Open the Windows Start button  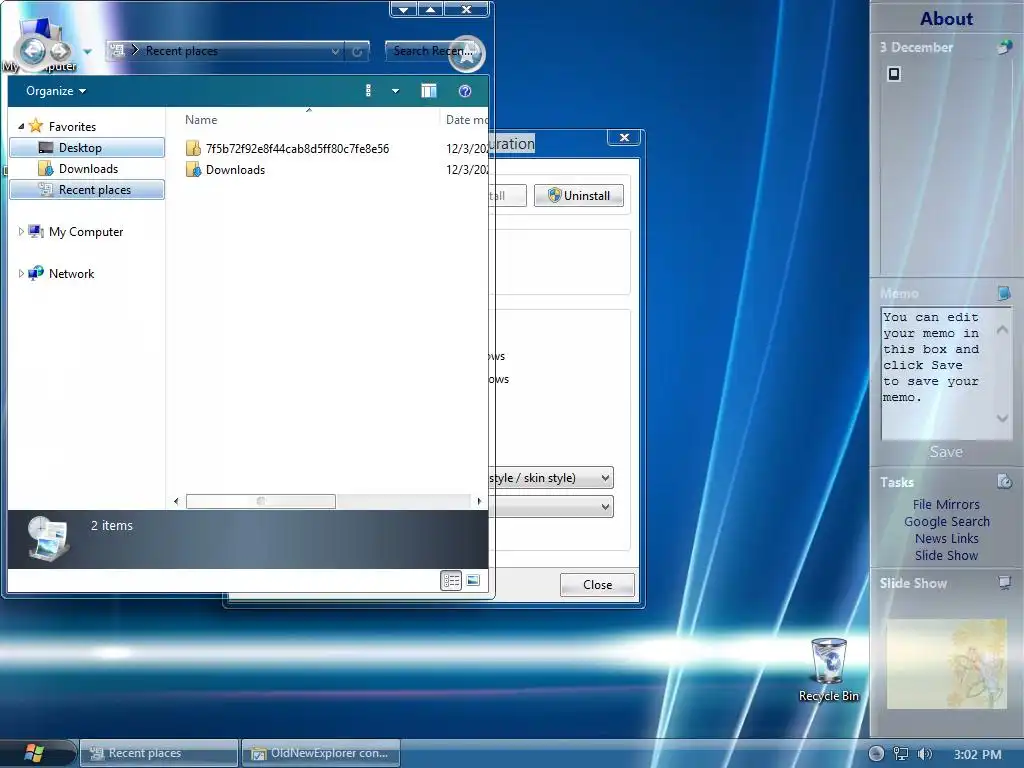tap(34, 753)
